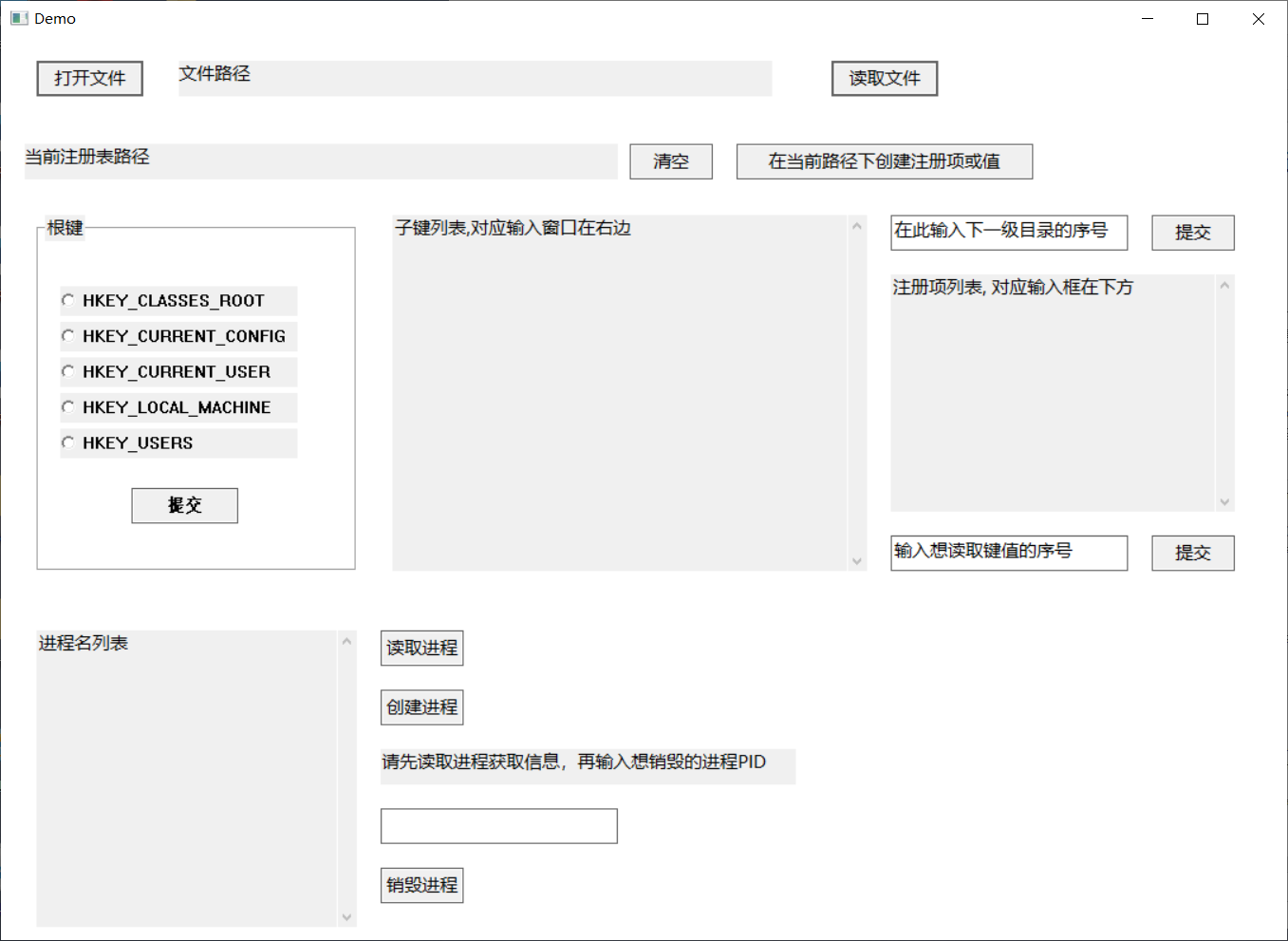This screenshot has width=1288, height=941.
Task: Click 提交 next to the subdirectory index input
Action: 1193,233
